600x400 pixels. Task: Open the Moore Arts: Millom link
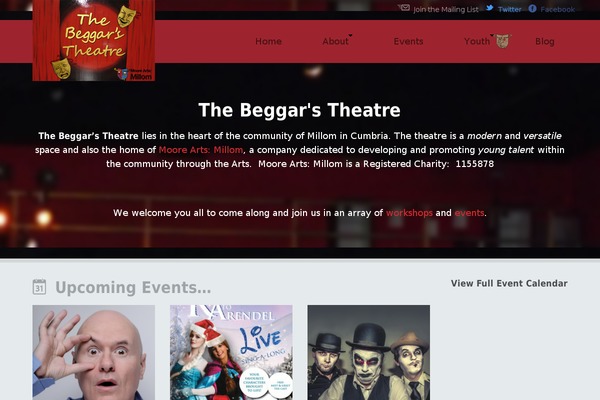pyautogui.click(x=201, y=150)
